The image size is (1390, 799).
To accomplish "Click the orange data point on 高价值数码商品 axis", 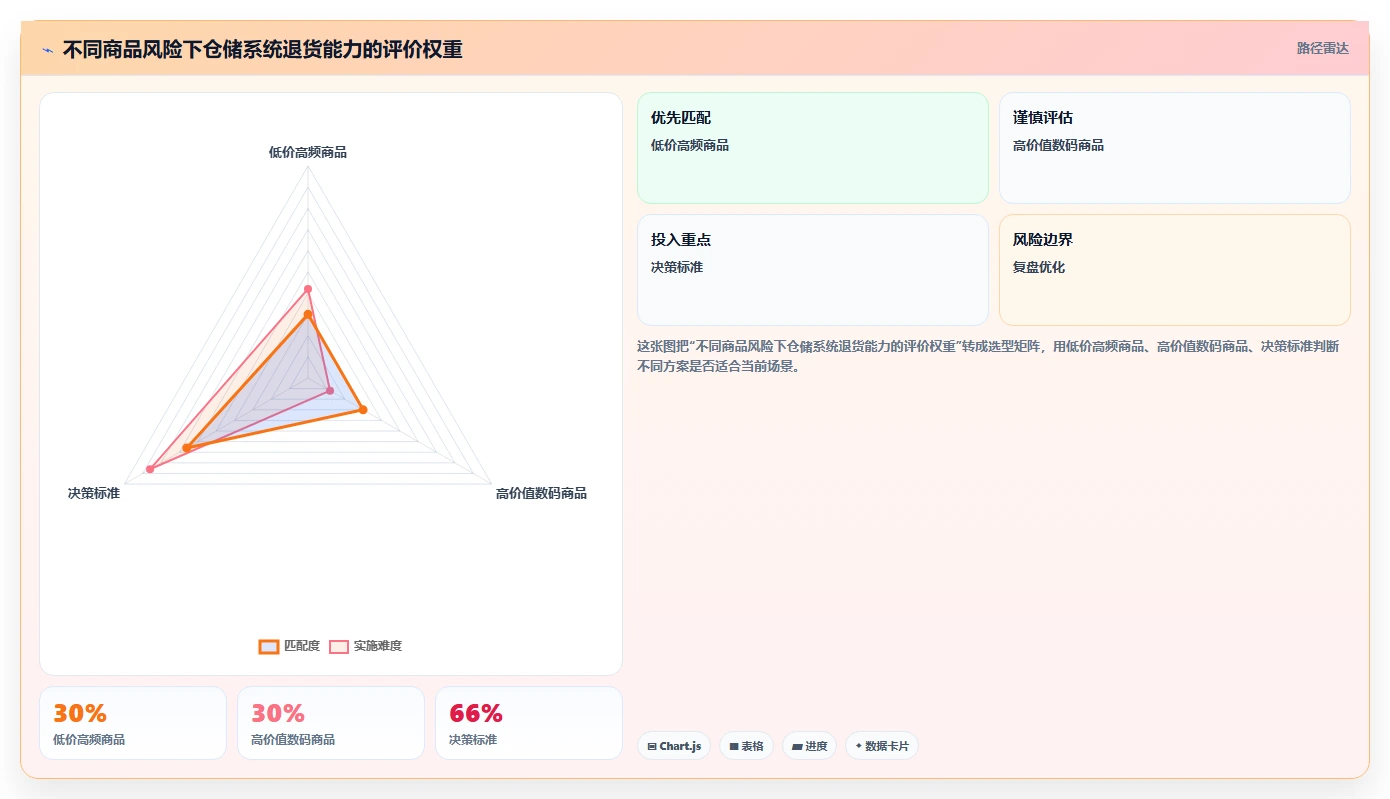I will [363, 409].
